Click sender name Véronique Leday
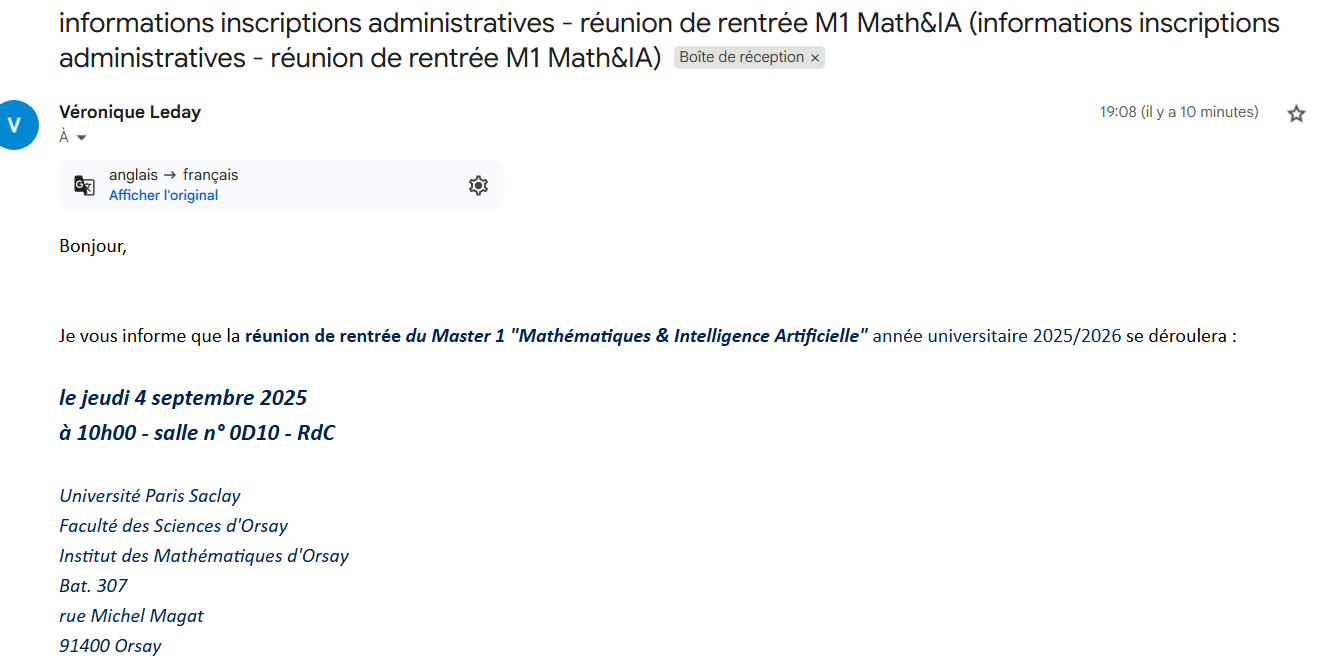The width and height of the screenshot is (1327, 671). click(130, 112)
